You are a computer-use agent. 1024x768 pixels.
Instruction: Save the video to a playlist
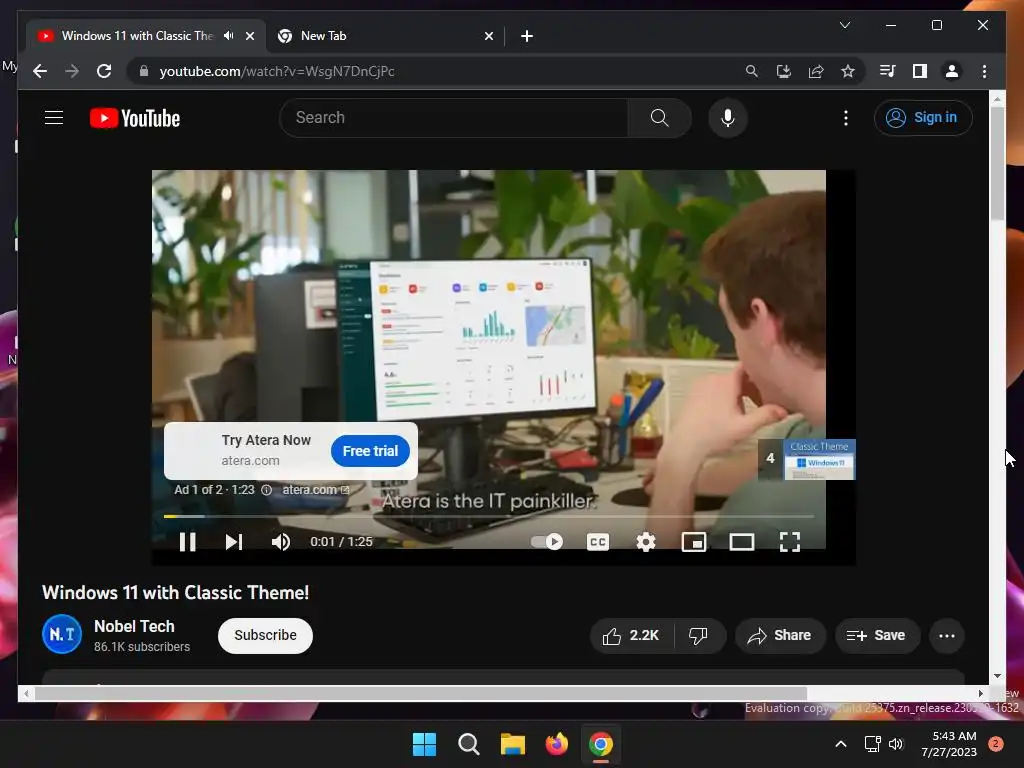(876, 635)
